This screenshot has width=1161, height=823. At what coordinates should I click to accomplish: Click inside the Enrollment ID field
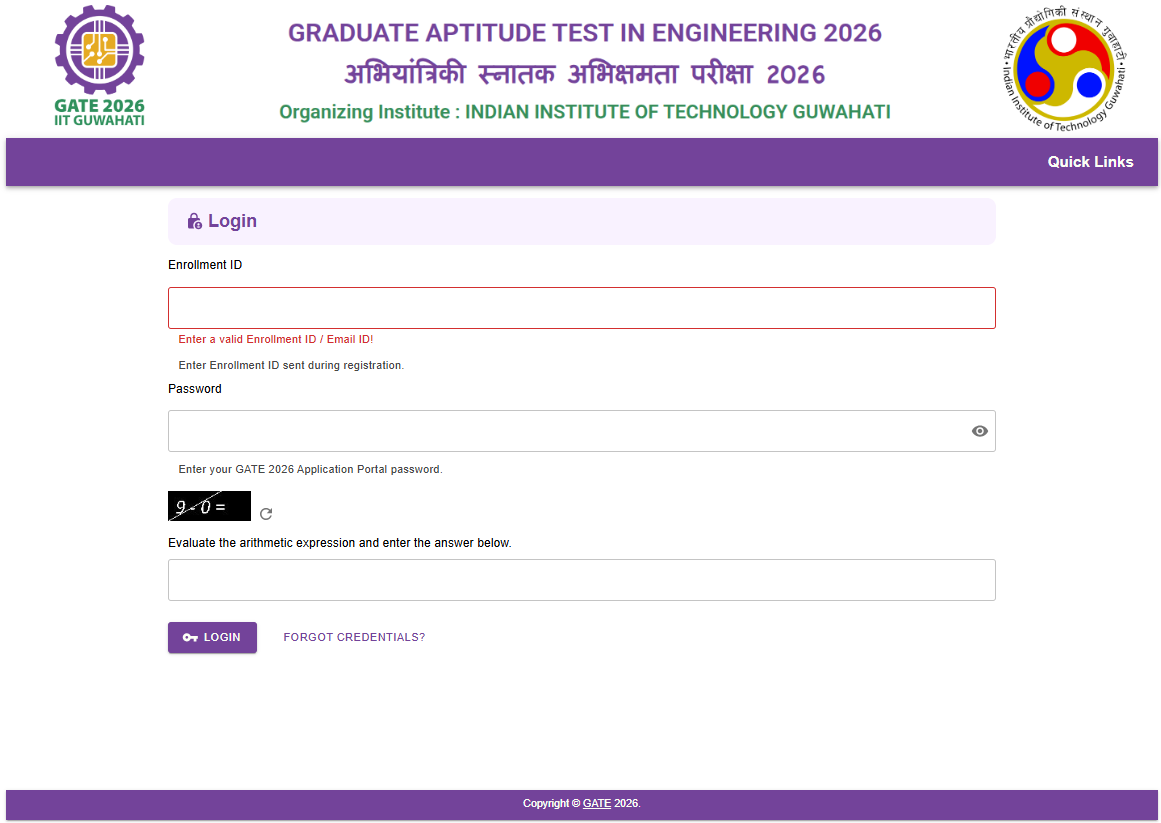point(581,307)
